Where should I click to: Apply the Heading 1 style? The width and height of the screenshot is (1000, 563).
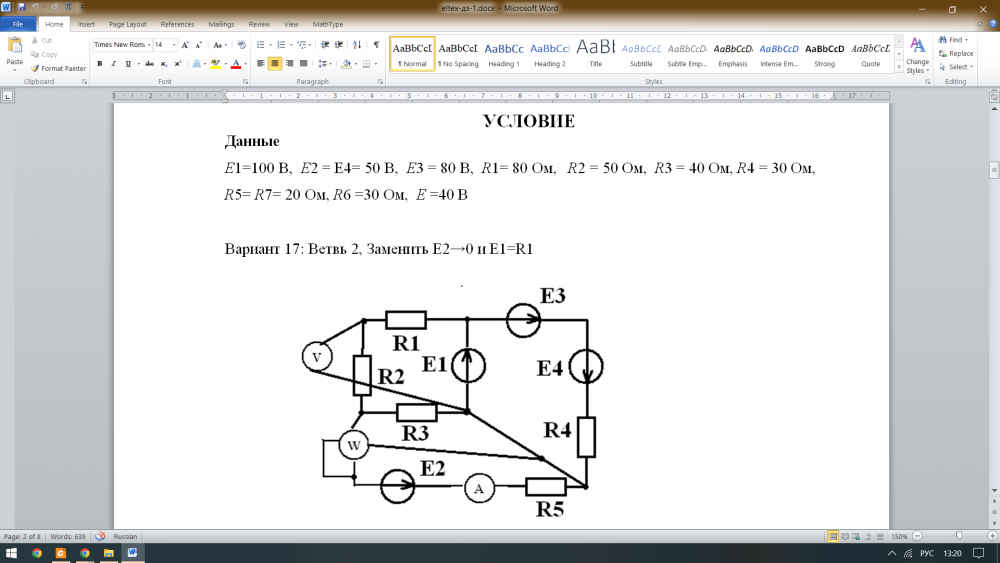click(503, 53)
